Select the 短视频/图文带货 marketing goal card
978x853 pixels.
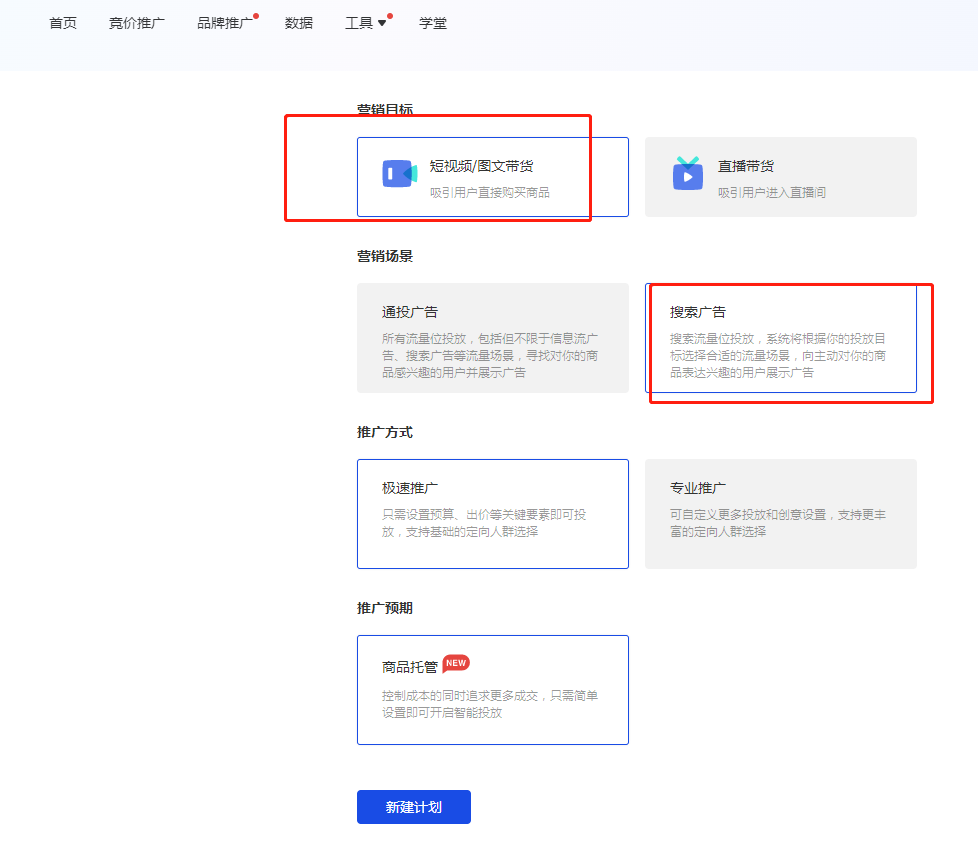[x=493, y=176]
